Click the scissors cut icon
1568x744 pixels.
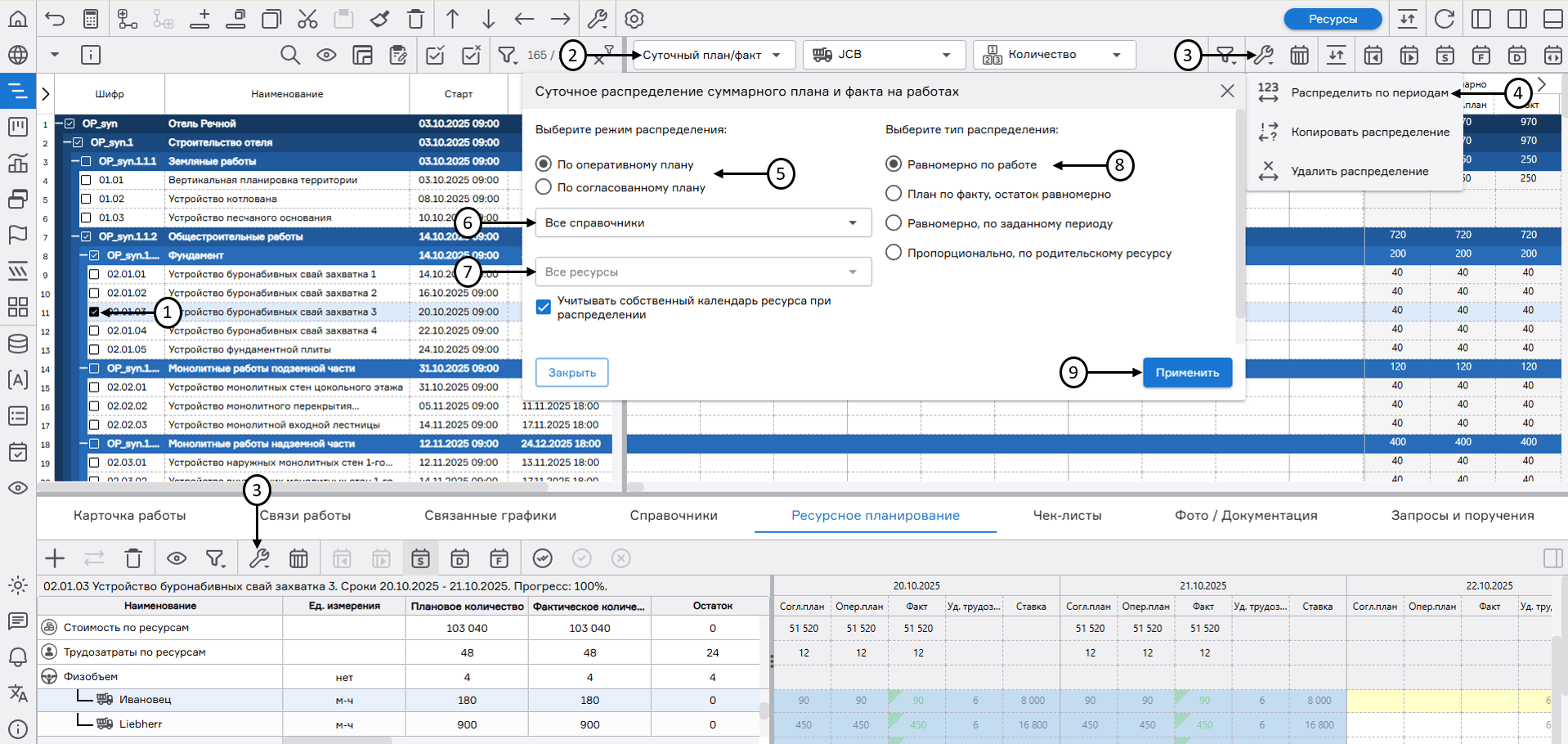(x=307, y=19)
